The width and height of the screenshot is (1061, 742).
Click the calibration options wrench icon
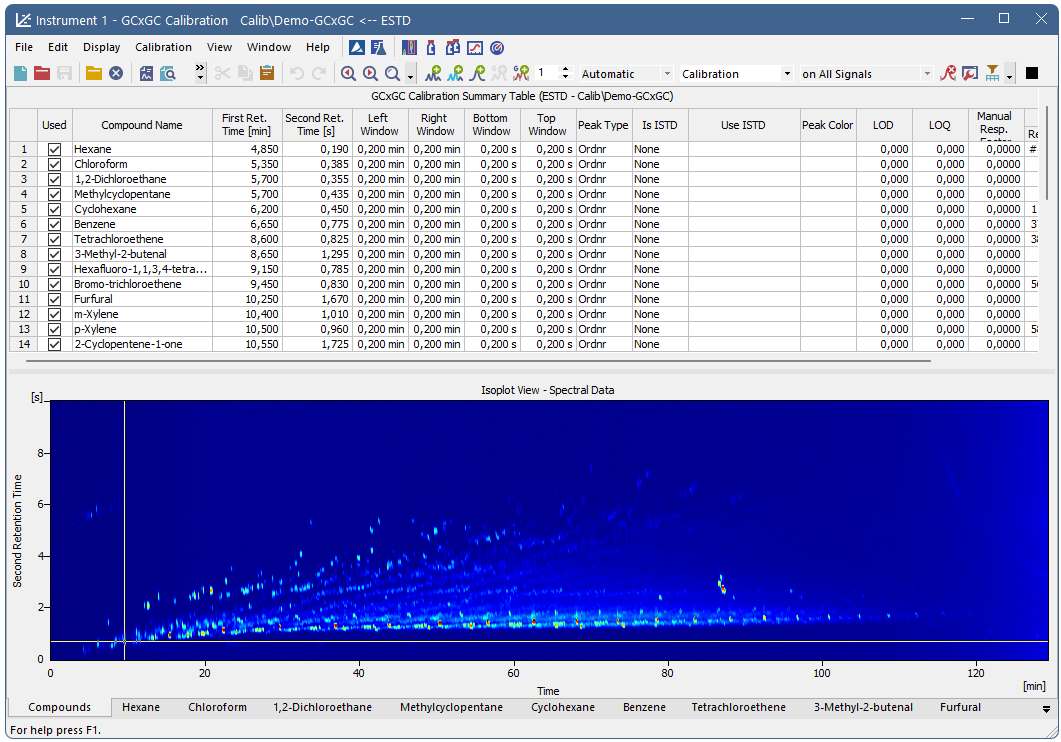point(970,73)
